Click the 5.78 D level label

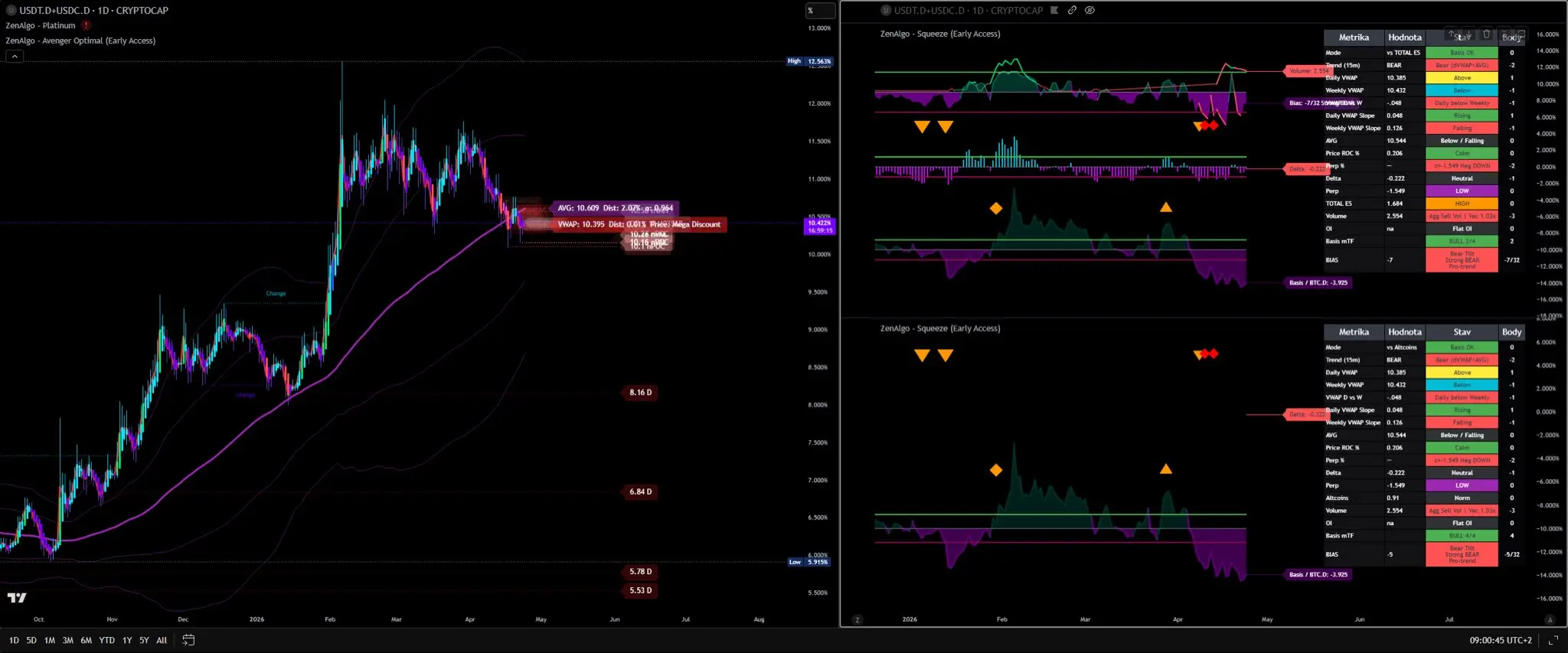(x=641, y=571)
